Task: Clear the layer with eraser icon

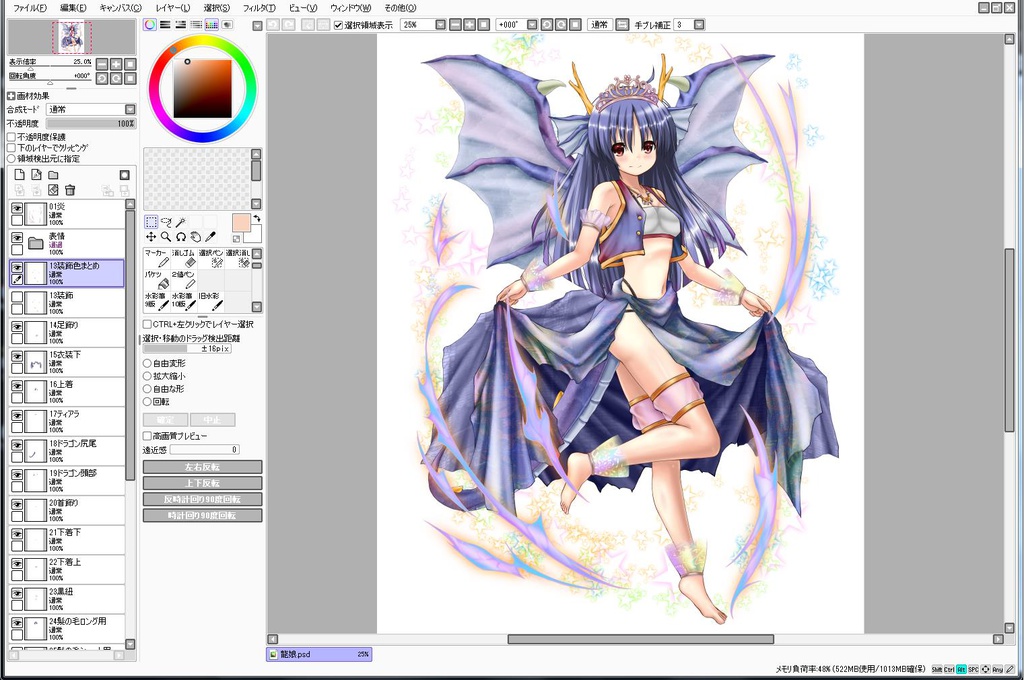Action: pos(54,190)
